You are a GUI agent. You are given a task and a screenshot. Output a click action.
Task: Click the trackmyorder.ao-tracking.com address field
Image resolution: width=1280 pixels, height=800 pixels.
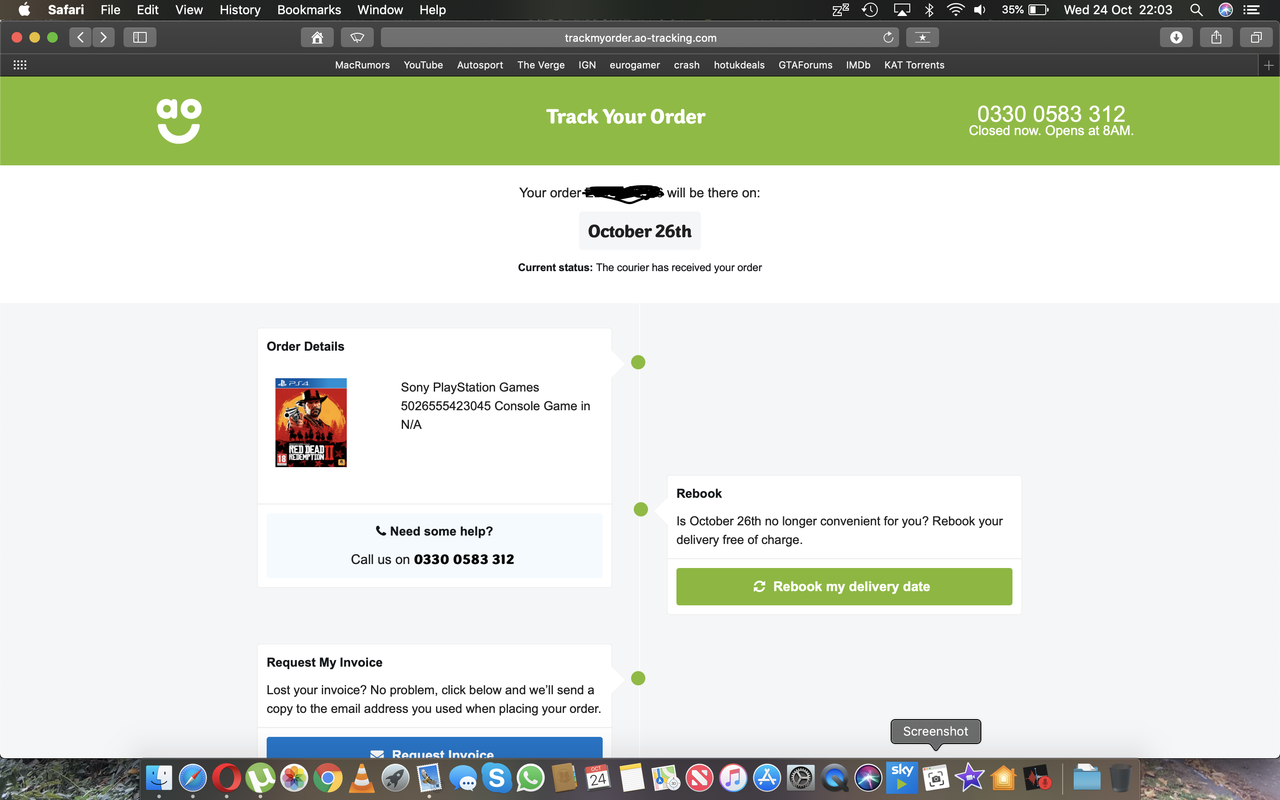tap(640, 37)
